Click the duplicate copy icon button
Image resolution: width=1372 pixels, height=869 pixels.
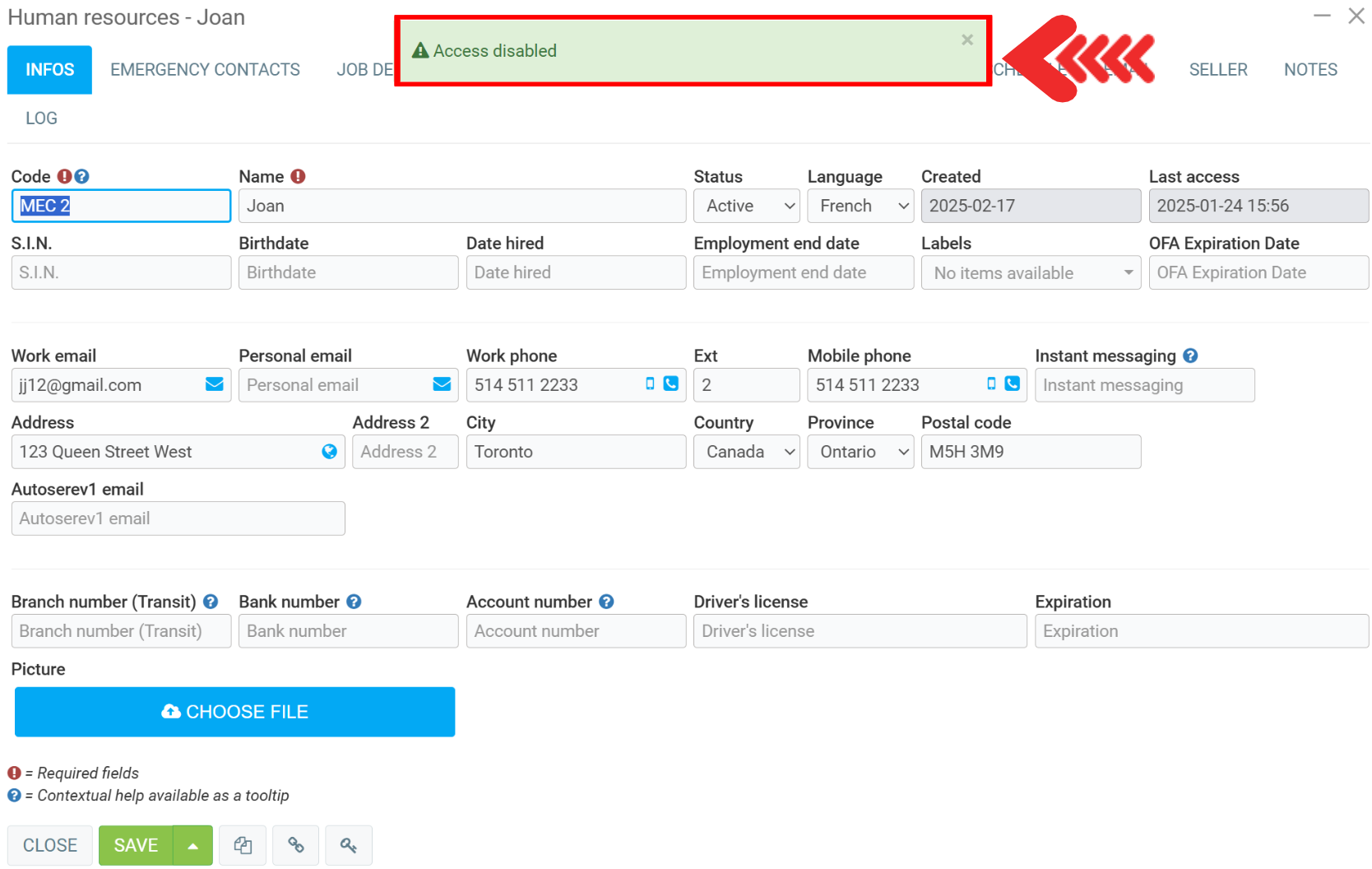coord(243,845)
